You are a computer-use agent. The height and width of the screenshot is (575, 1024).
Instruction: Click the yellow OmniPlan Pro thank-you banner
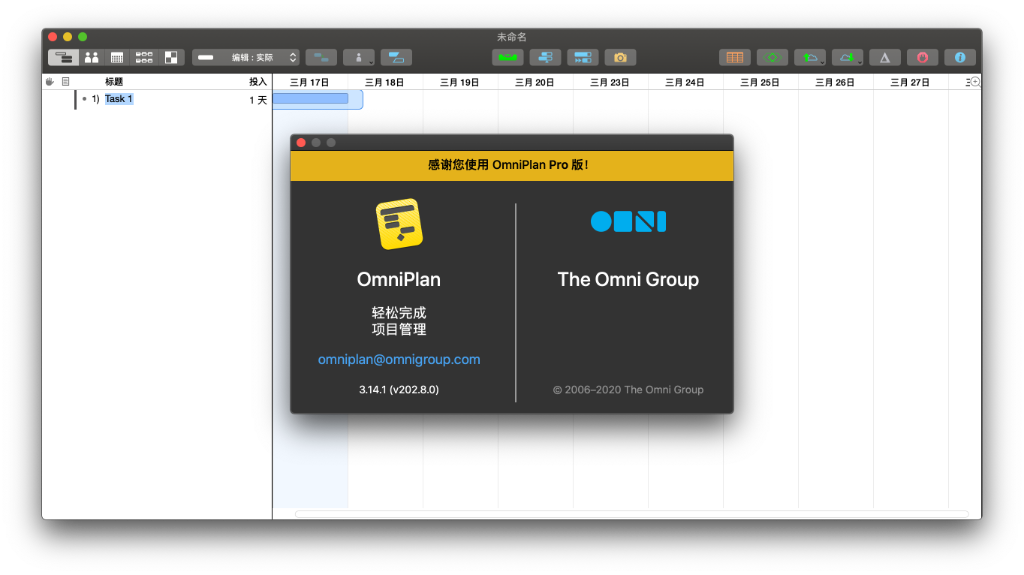click(512, 165)
